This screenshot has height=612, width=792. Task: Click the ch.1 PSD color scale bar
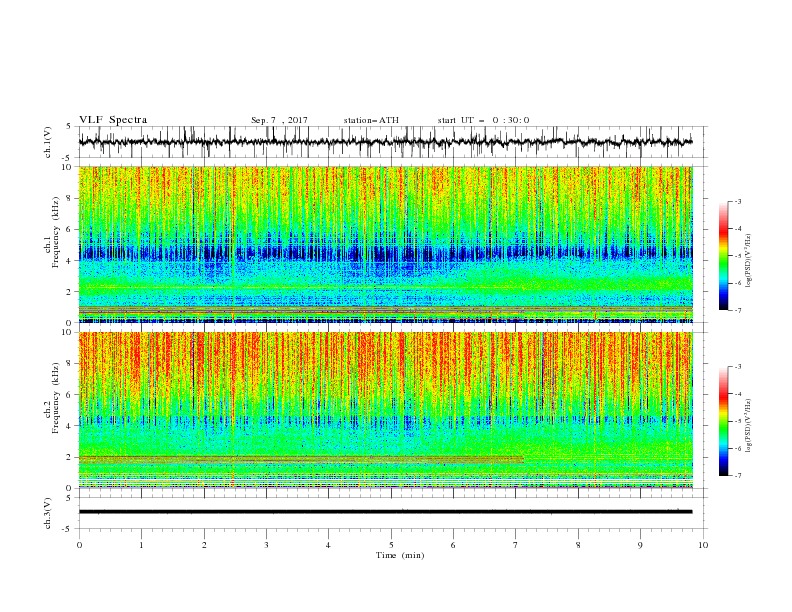[723, 256]
